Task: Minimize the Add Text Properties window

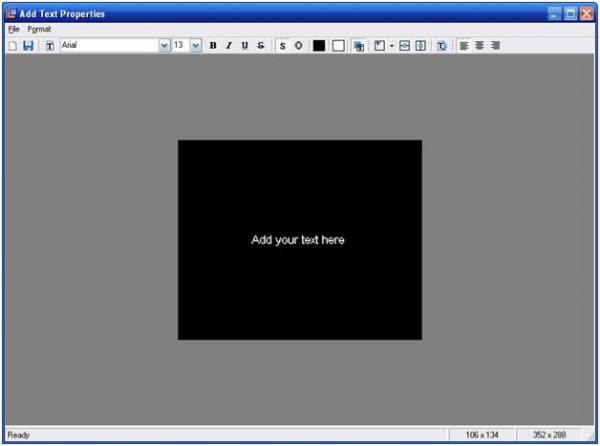Action: pyautogui.click(x=554, y=14)
